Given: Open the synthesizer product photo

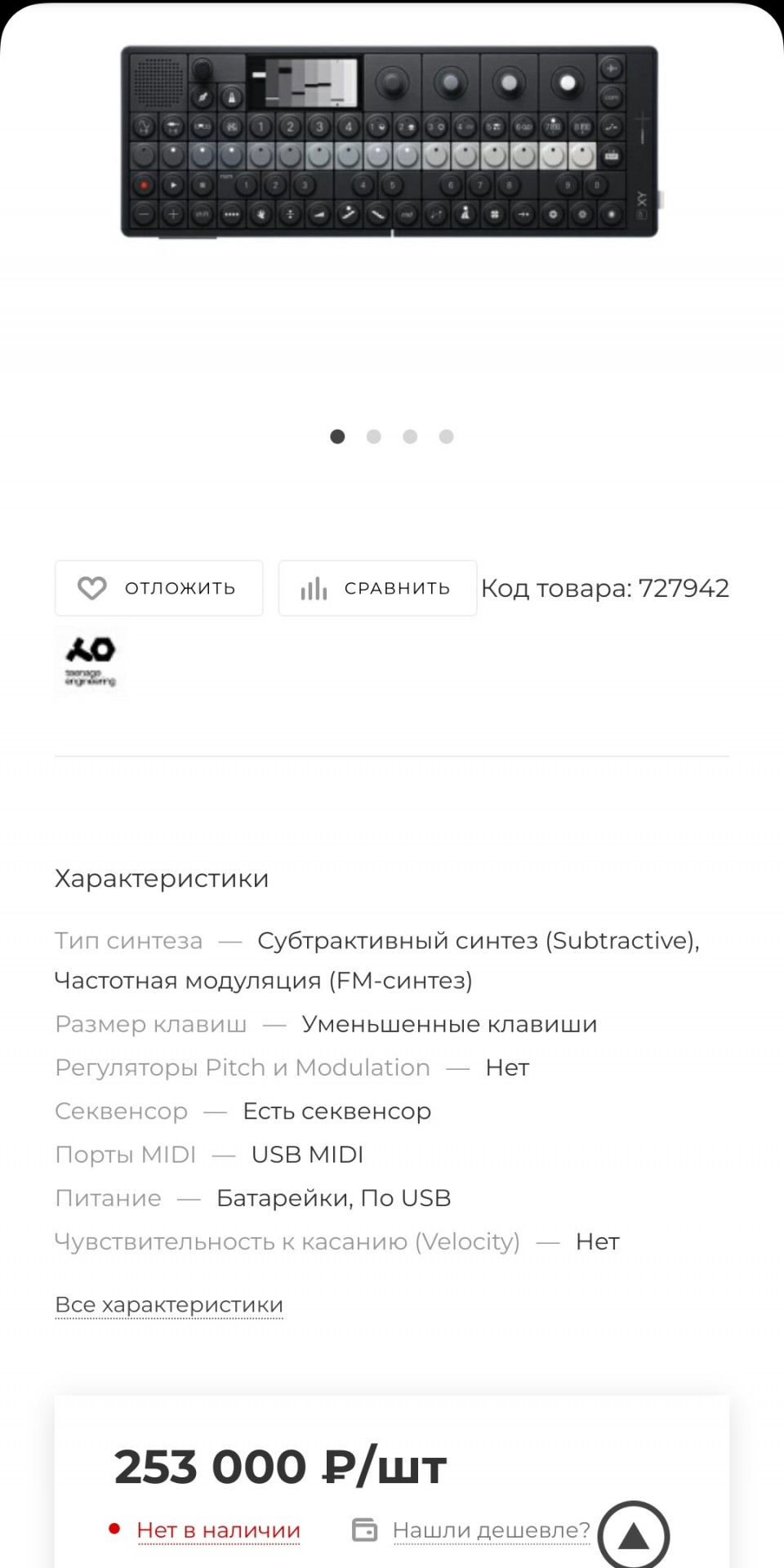Looking at the screenshot, I should coord(392,142).
